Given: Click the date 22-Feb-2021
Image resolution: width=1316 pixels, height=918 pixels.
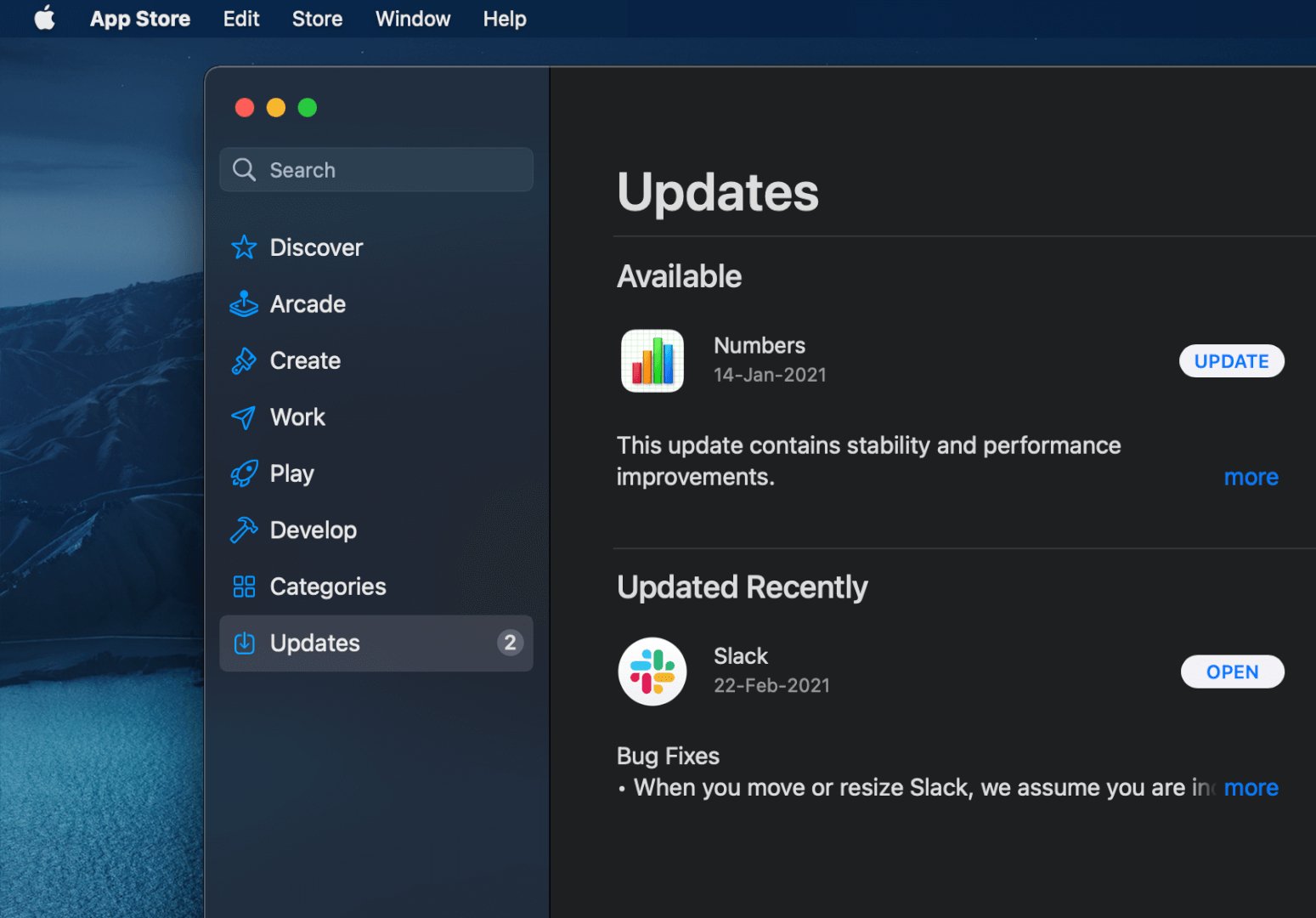Looking at the screenshot, I should click(x=771, y=685).
